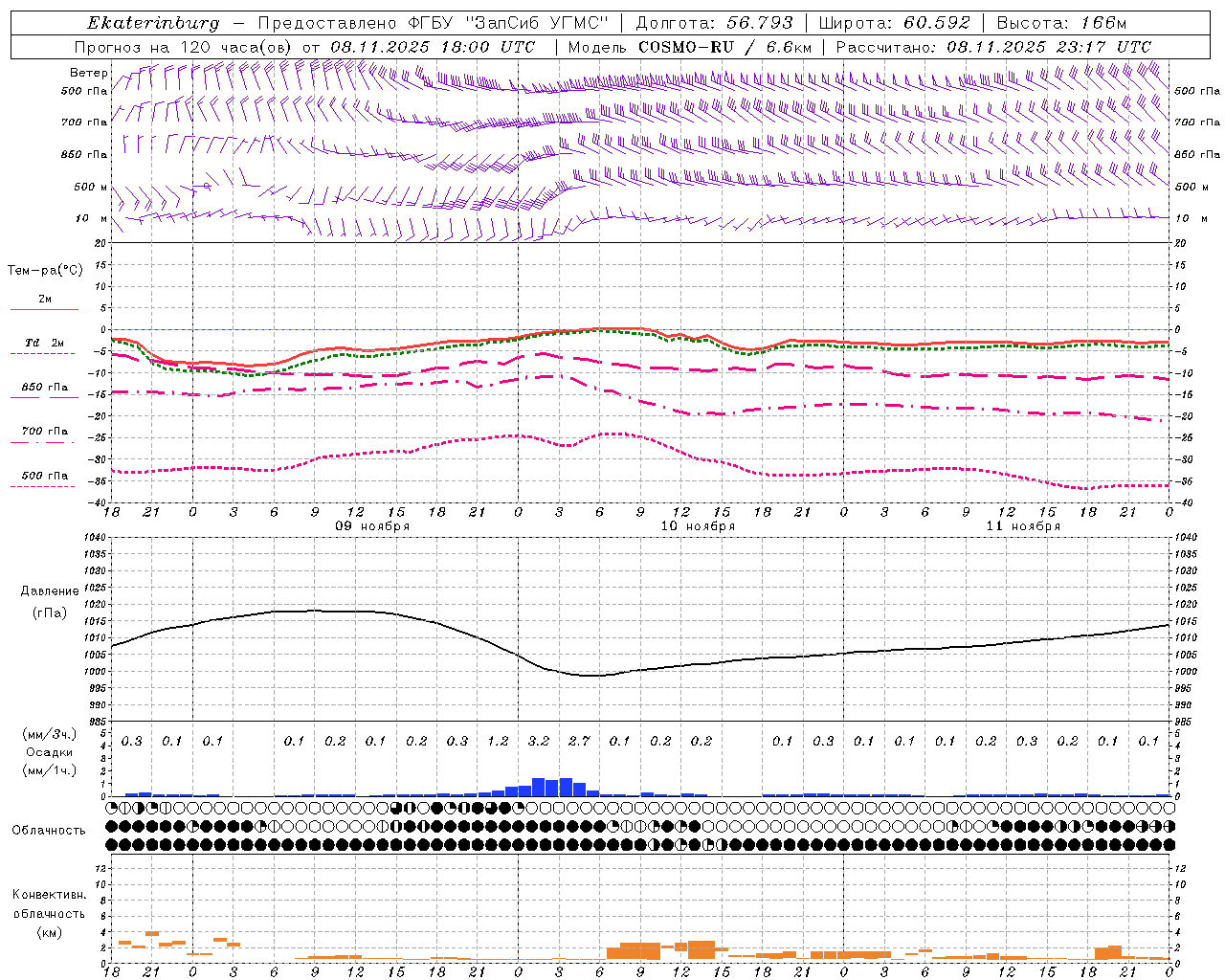Click the 'Осадки' precipitation label

[x=49, y=752]
